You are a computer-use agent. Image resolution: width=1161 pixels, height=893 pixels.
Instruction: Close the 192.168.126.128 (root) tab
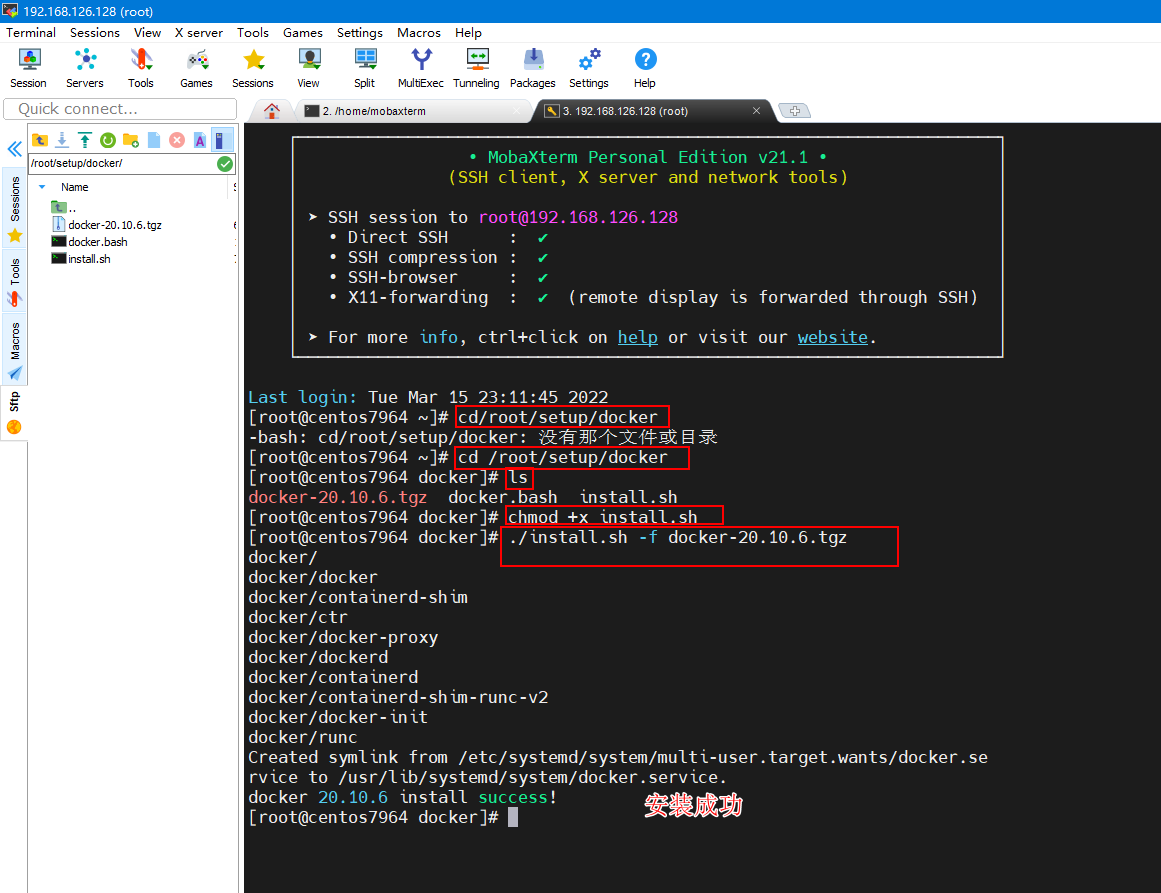tap(756, 110)
